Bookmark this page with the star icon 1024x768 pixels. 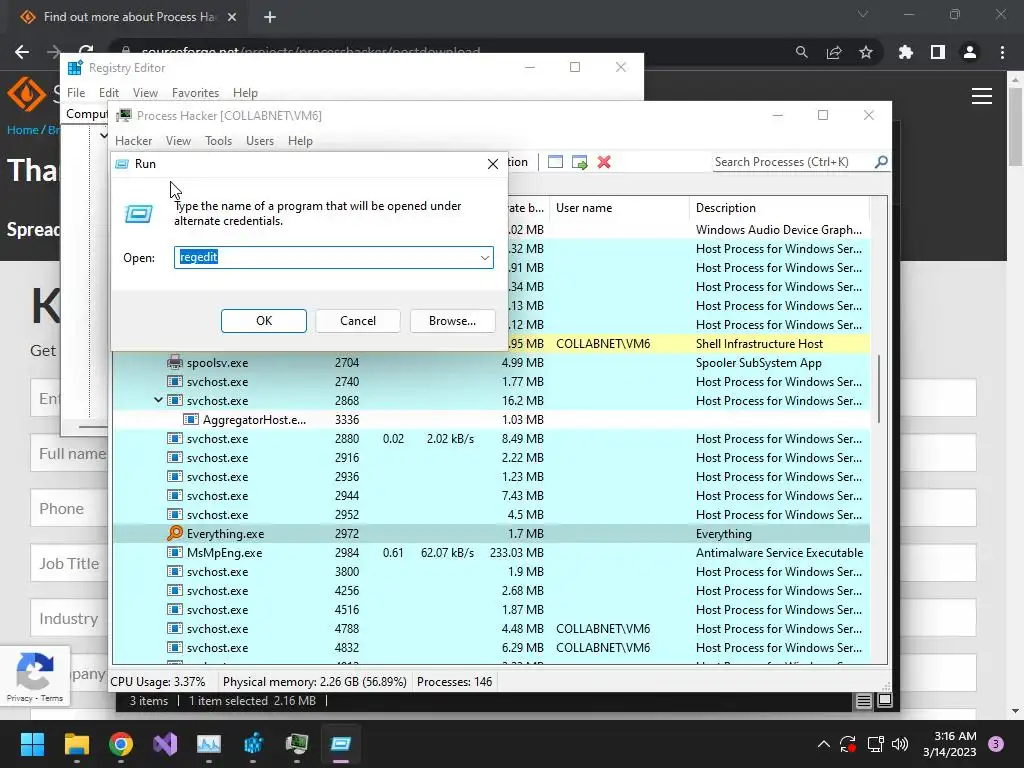[866, 52]
